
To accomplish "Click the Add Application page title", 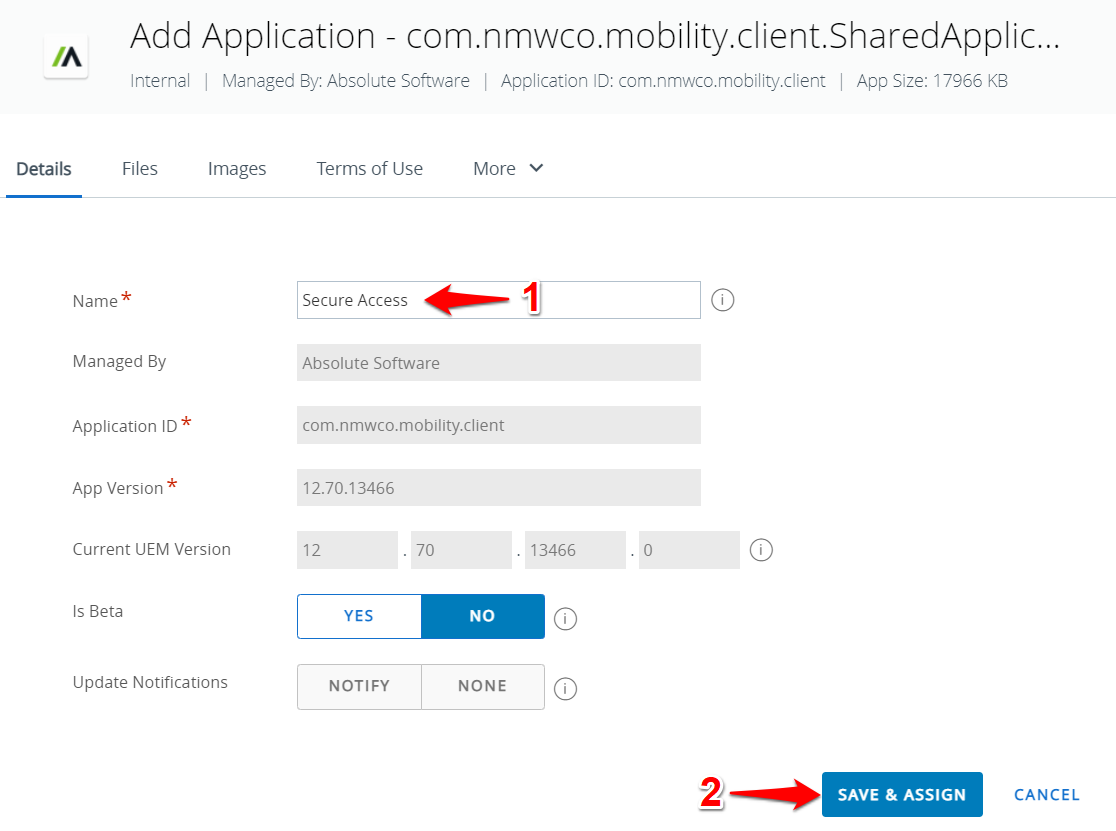I will 595,36.
